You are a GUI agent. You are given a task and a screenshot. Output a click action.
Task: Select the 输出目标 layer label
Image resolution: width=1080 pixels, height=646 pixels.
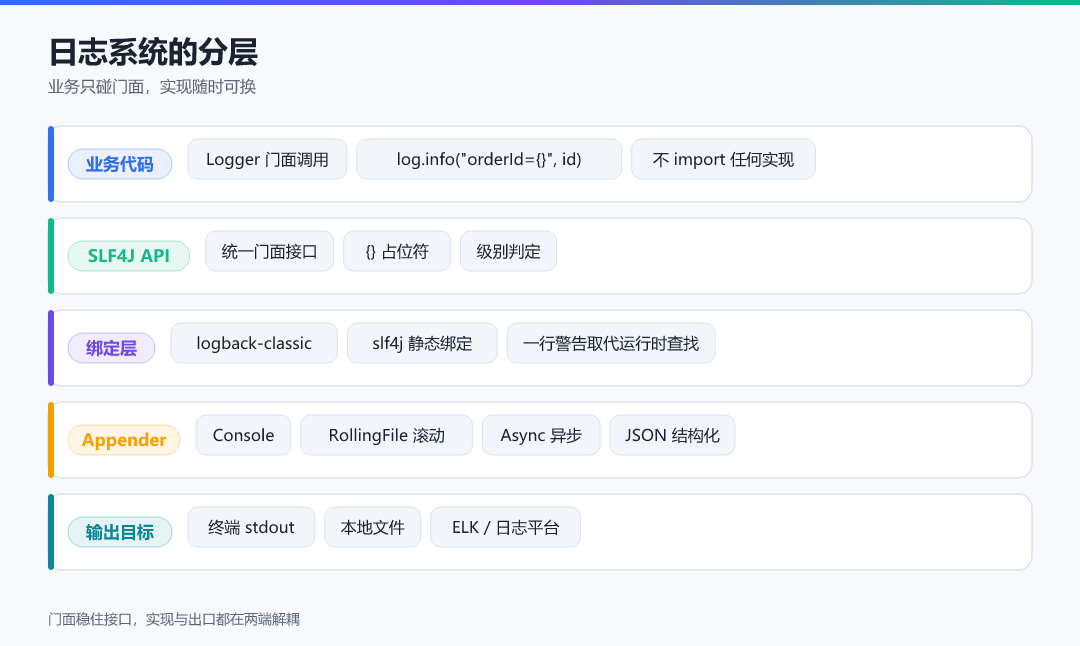pyautogui.click(x=120, y=532)
